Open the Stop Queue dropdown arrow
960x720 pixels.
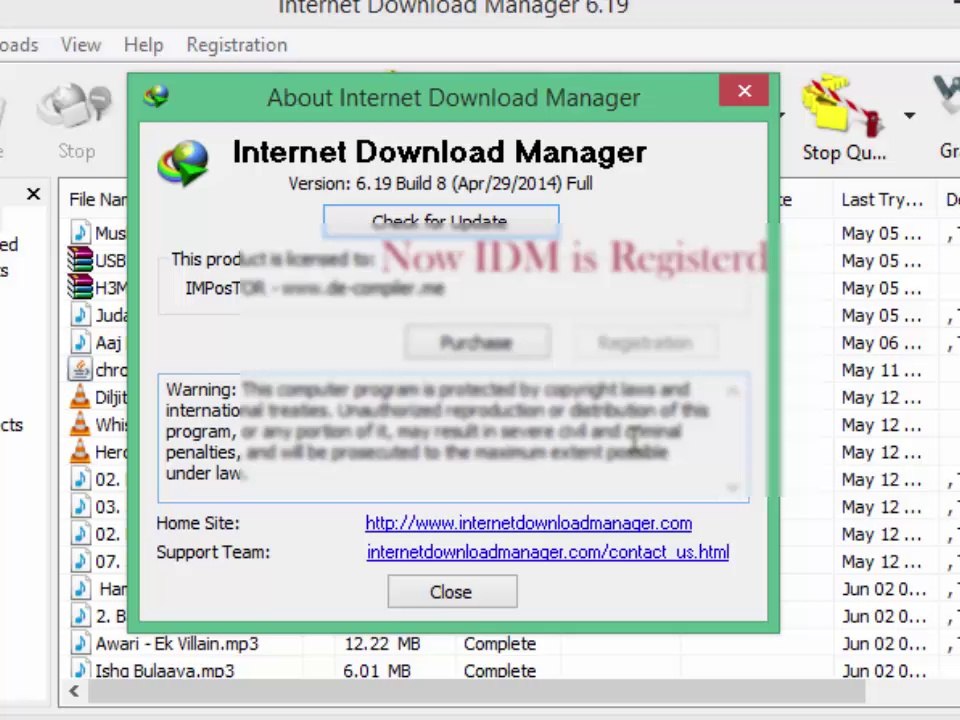tap(910, 115)
